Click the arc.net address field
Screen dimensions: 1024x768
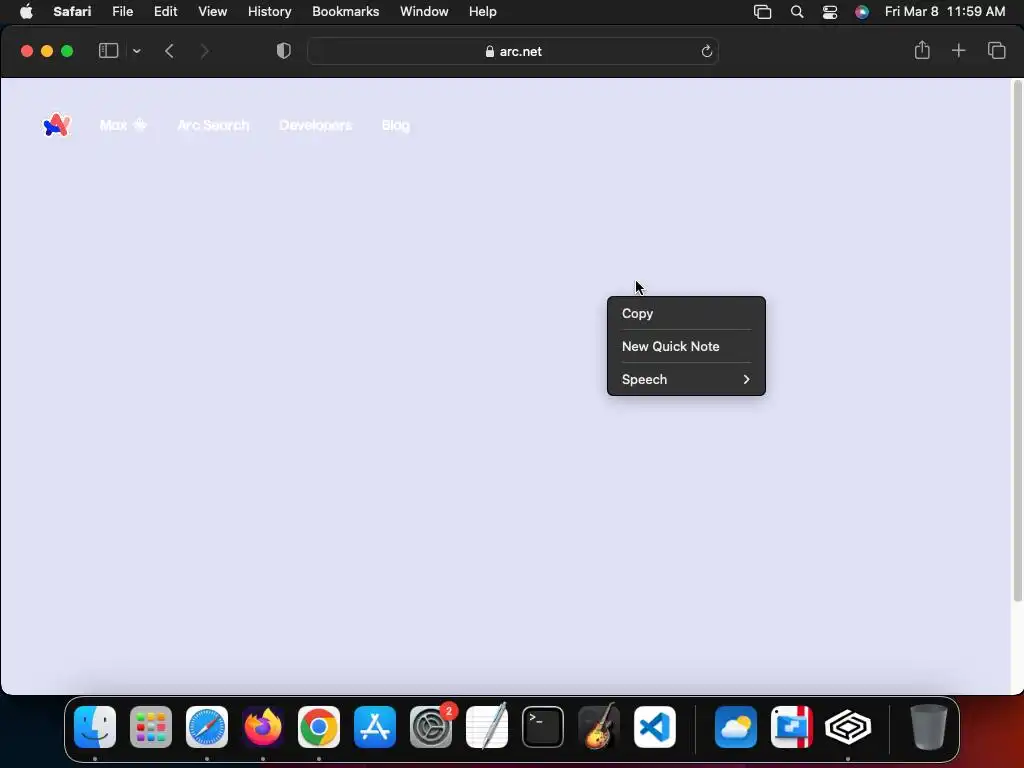click(513, 51)
